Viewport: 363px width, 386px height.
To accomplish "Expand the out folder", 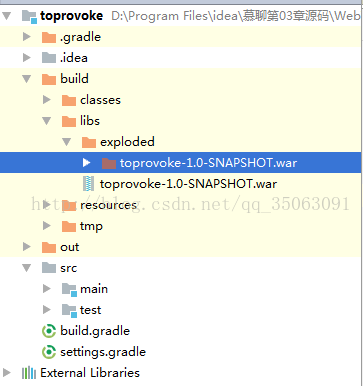I will 27,247.
